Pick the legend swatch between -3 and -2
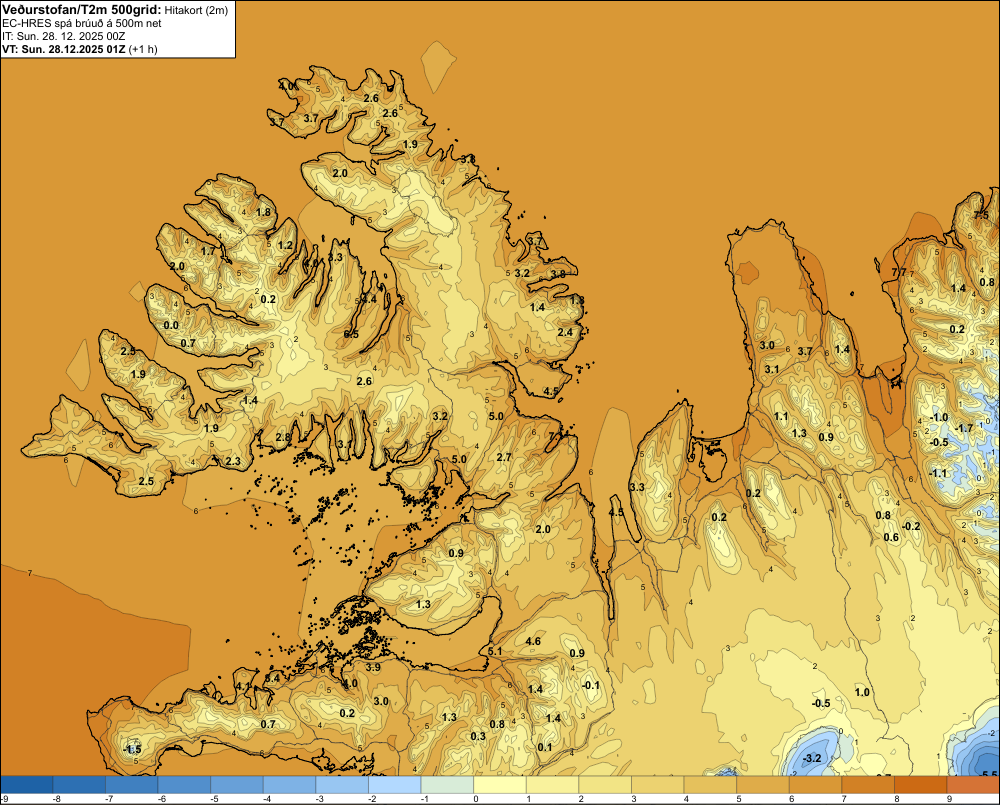 tap(342, 785)
